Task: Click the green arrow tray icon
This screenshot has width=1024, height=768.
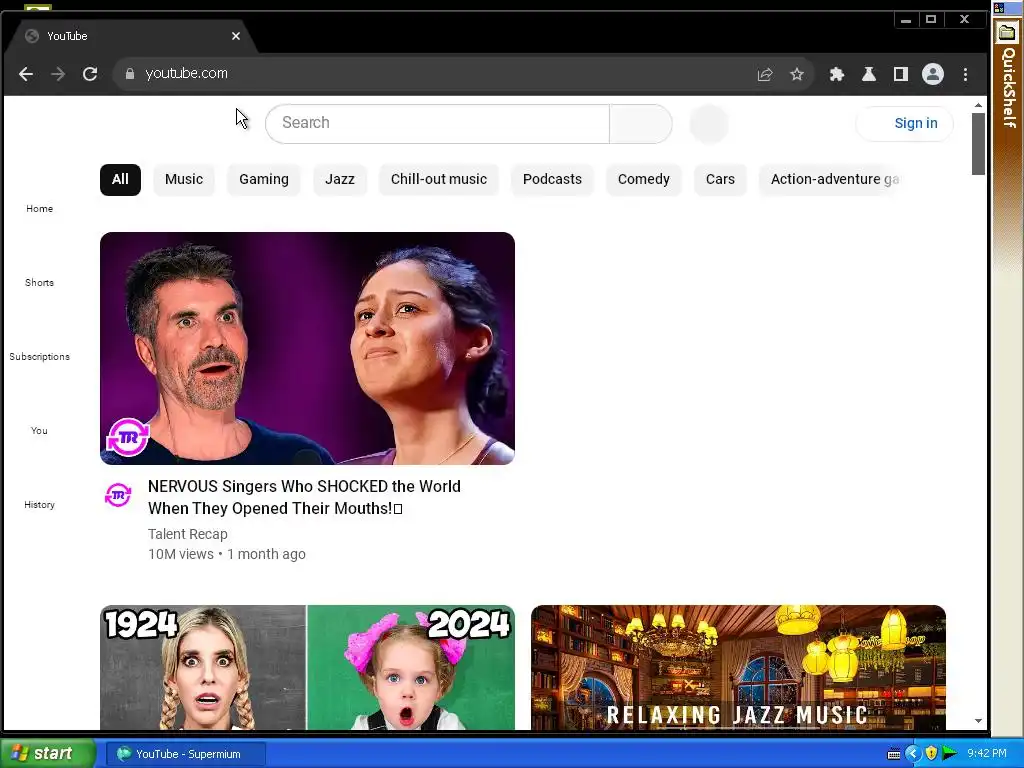Action: tap(950, 754)
